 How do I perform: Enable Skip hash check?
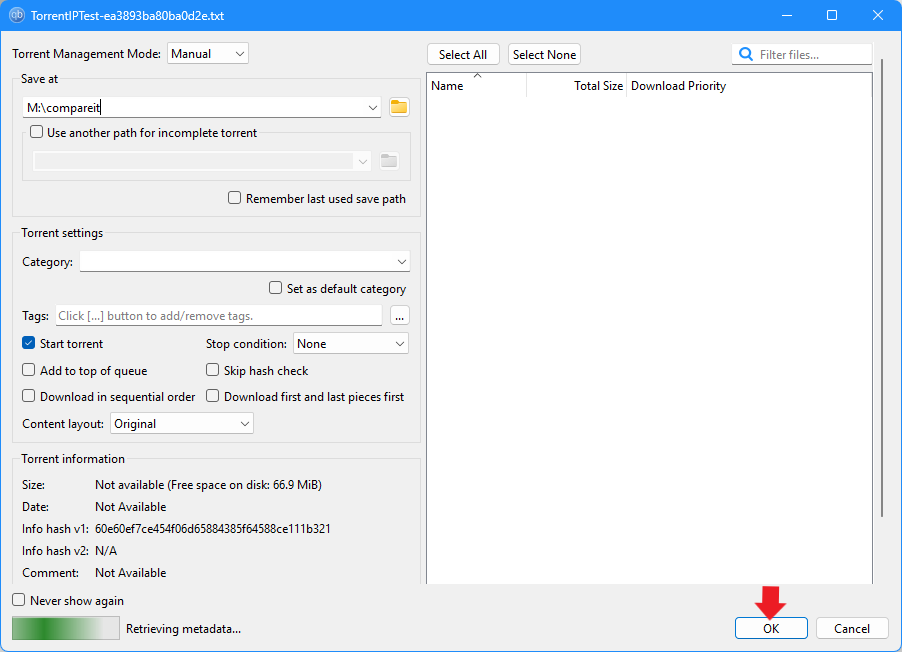click(212, 370)
